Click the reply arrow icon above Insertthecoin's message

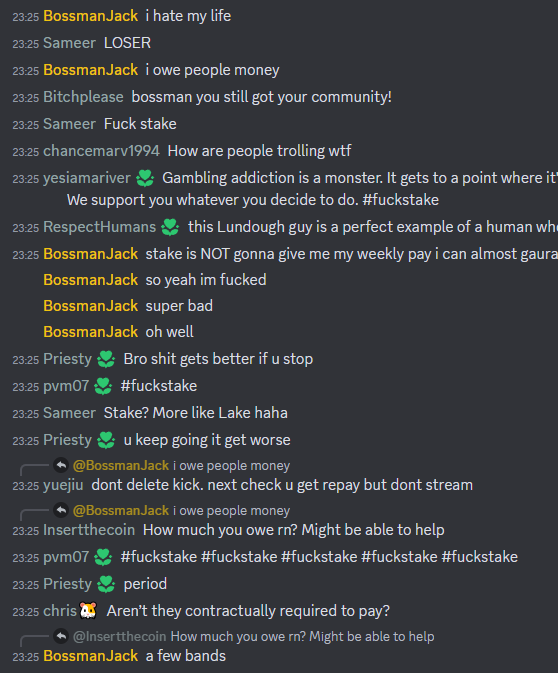tap(61, 510)
